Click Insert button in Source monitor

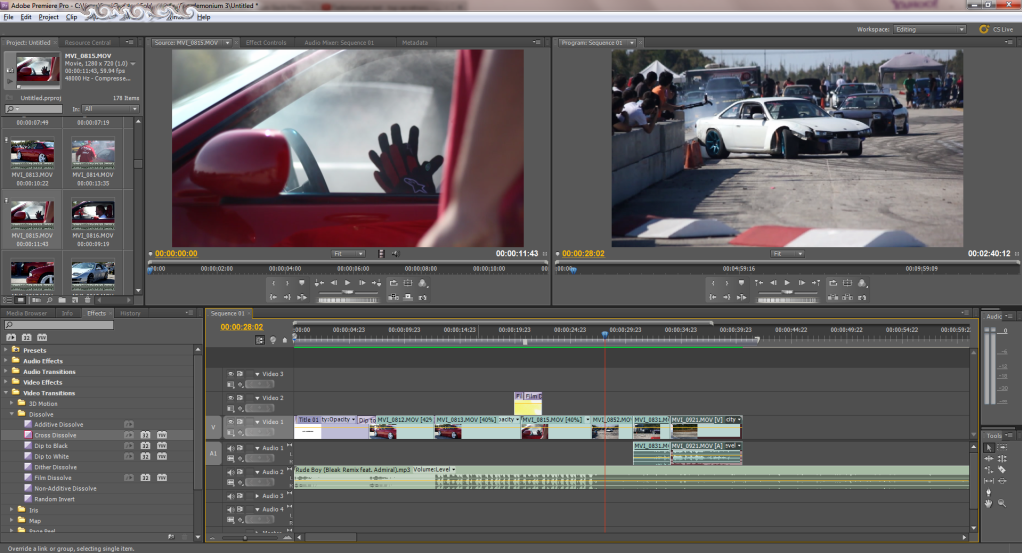[394, 297]
